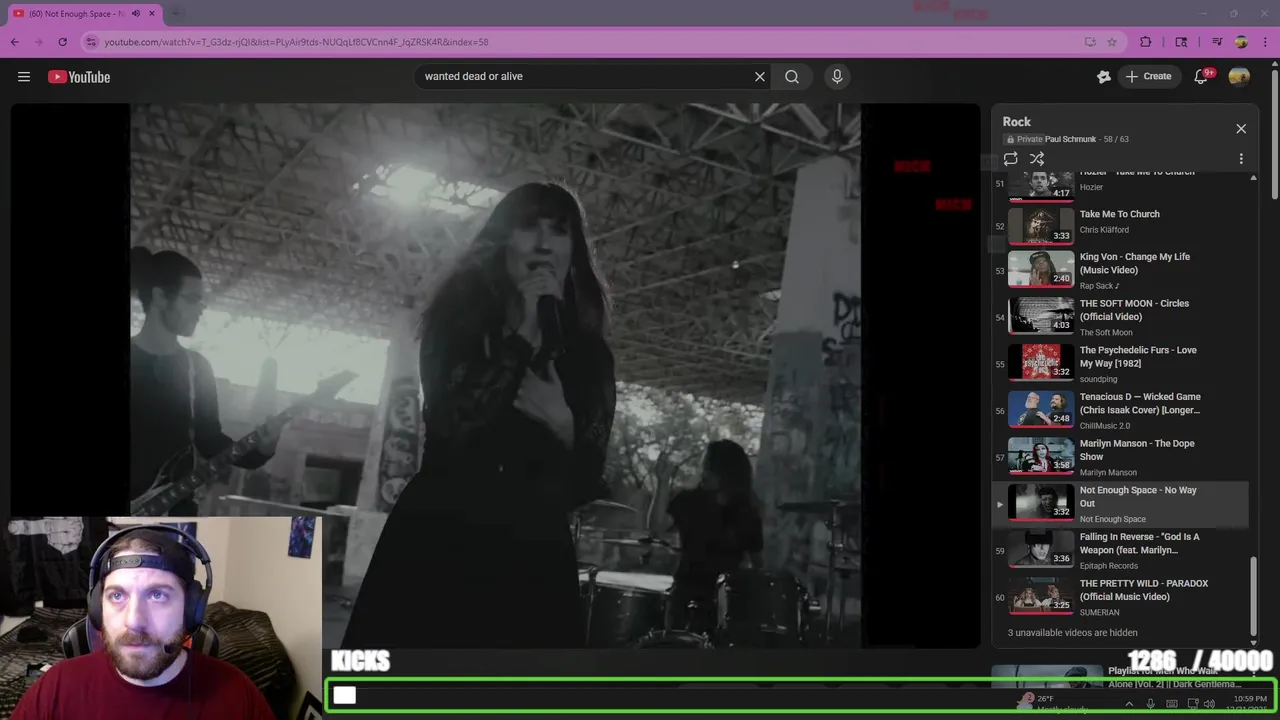Open PRETTY WILD thumbnail showing 3:25
Viewport: 1280px width, 720px height.
pyautogui.click(x=1041, y=595)
